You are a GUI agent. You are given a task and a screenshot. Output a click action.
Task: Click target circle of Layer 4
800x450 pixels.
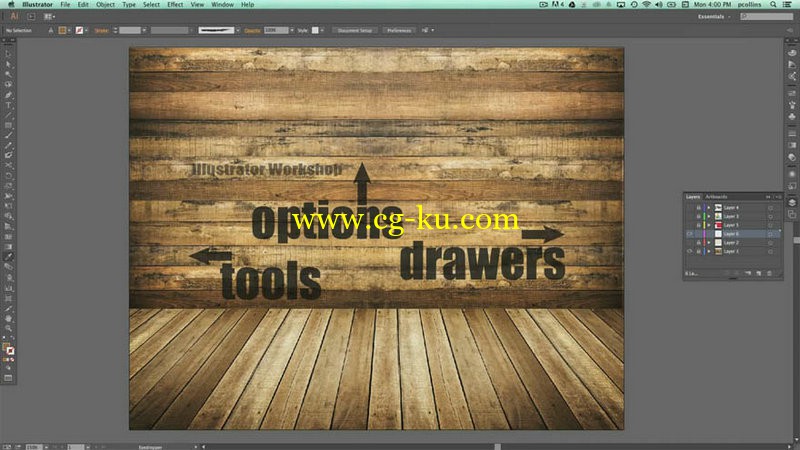pyautogui.click(x=770, y=208)
